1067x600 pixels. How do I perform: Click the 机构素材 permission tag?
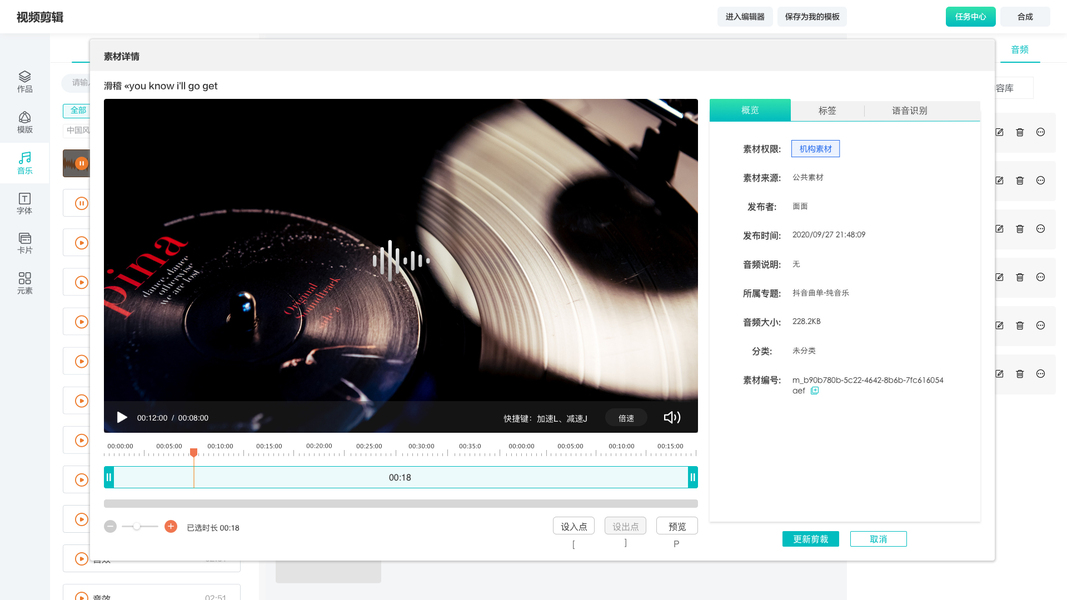(815, 148)
